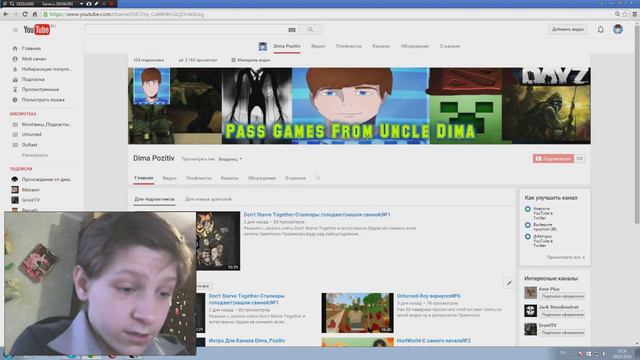Viewport: 640px width, 360px height.
Task: Open Мой канал in sidebar
Action: click(34, 59)
